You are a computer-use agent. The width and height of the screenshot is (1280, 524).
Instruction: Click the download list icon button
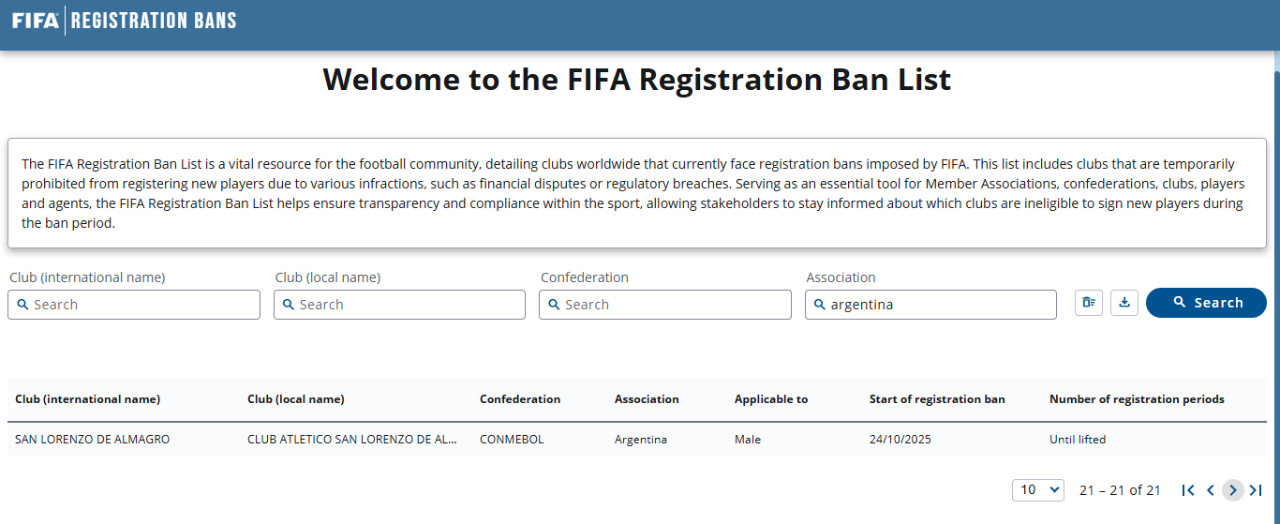pos(1124,302)
